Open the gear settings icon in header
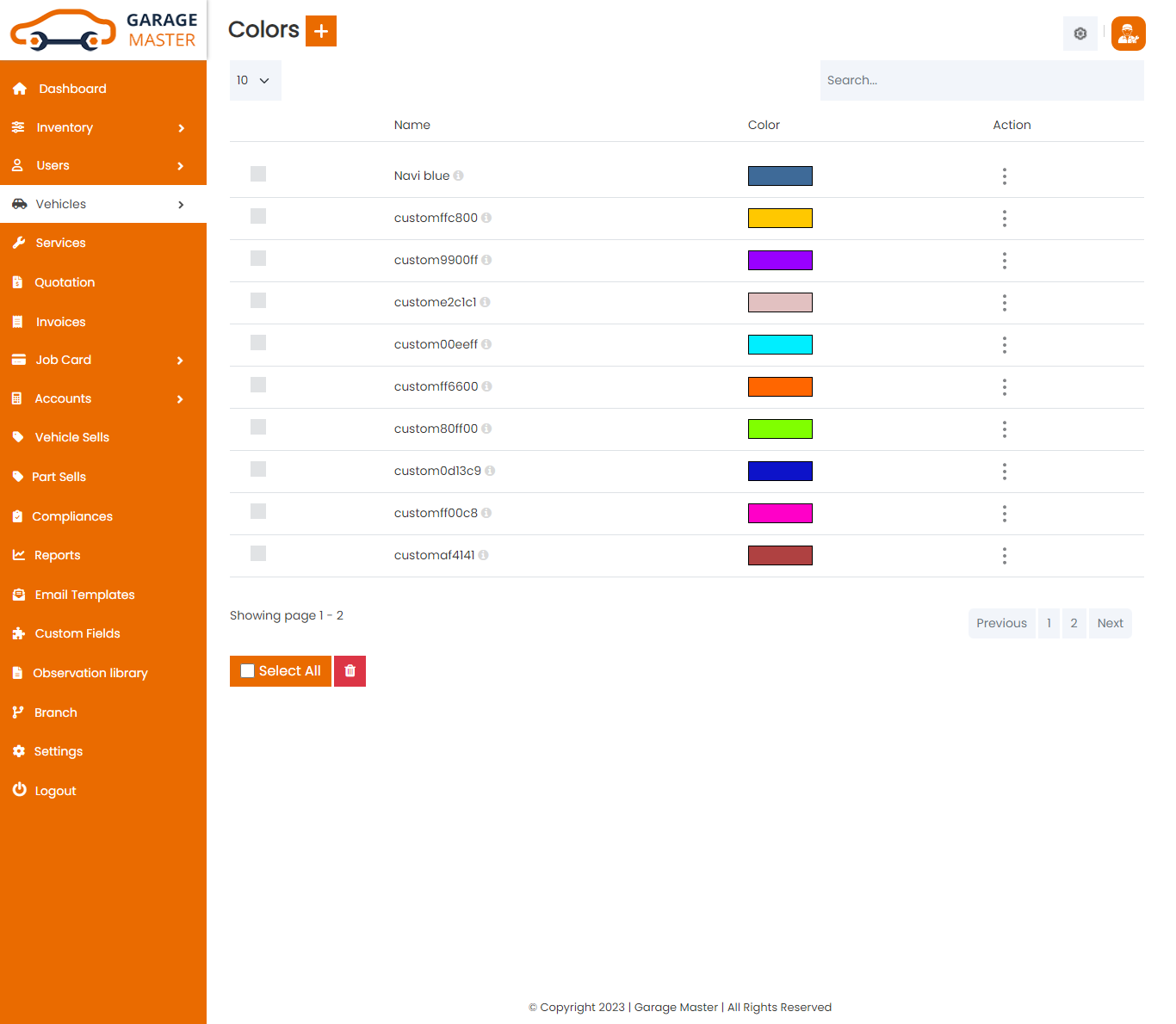The height and width of the screenshot is (1024, 1176). coord(1080,34)
